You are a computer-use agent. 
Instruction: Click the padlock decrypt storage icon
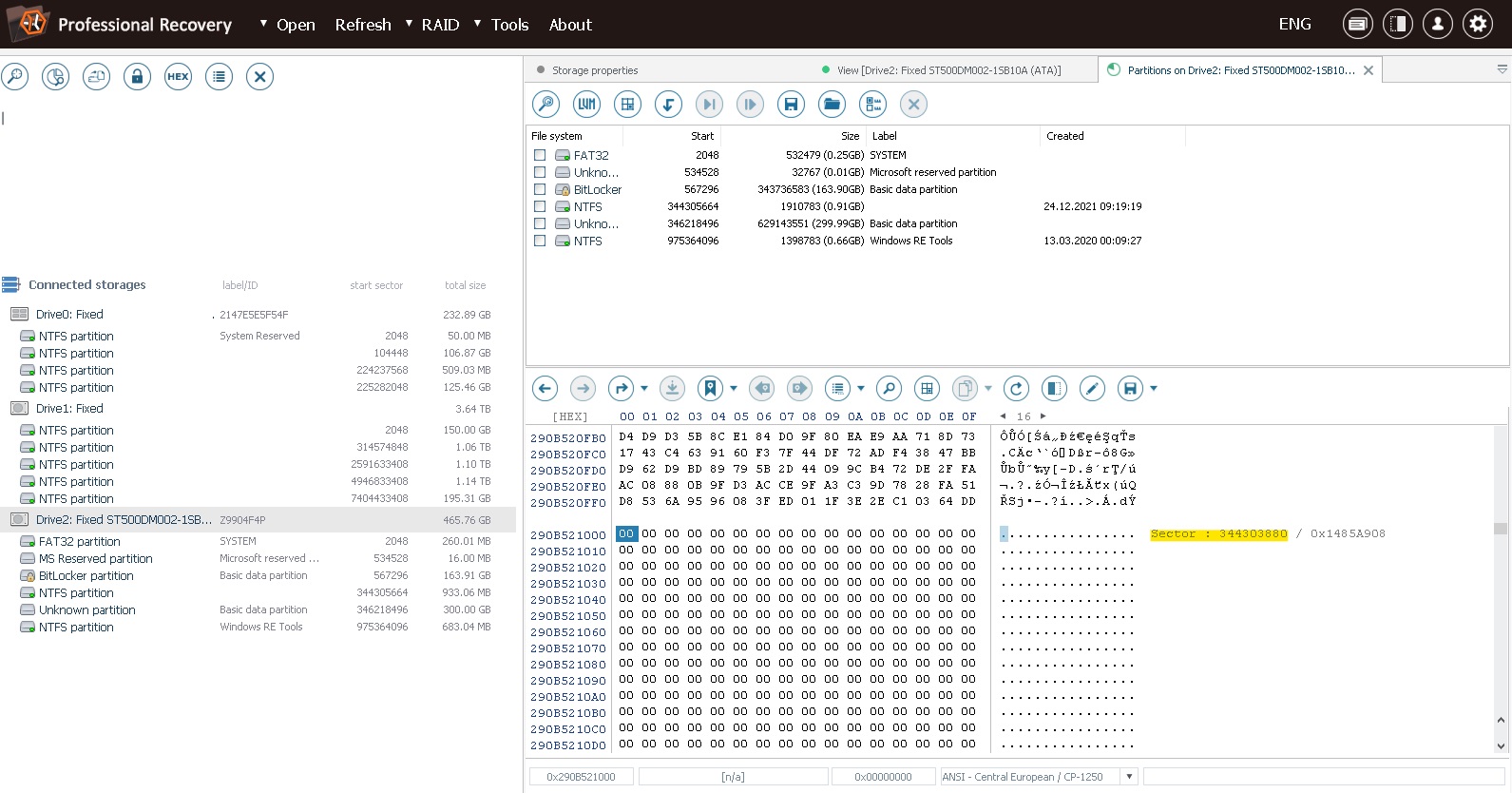pos(138,77)
